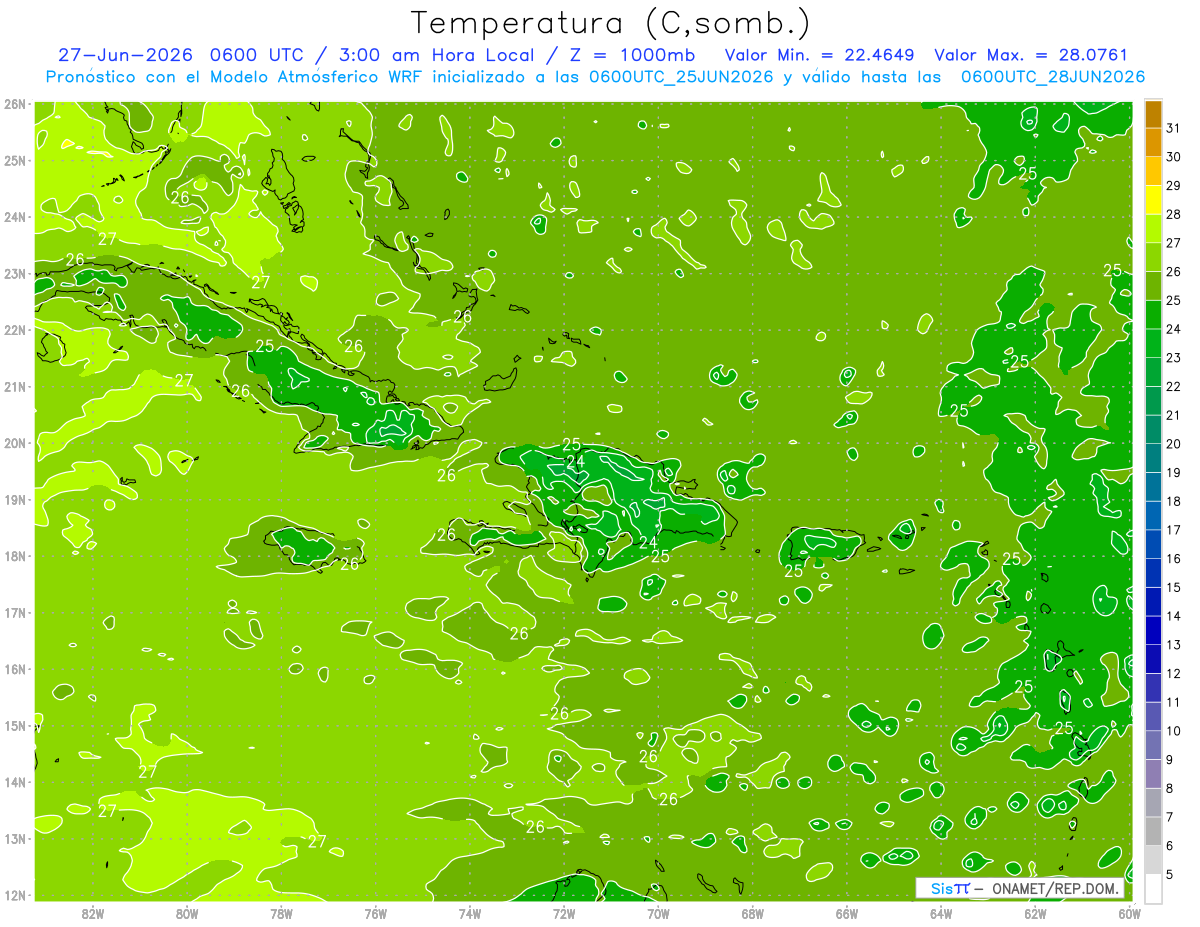
Task: Click the latitude axis label '14N'
Action: tap(15, 782)
